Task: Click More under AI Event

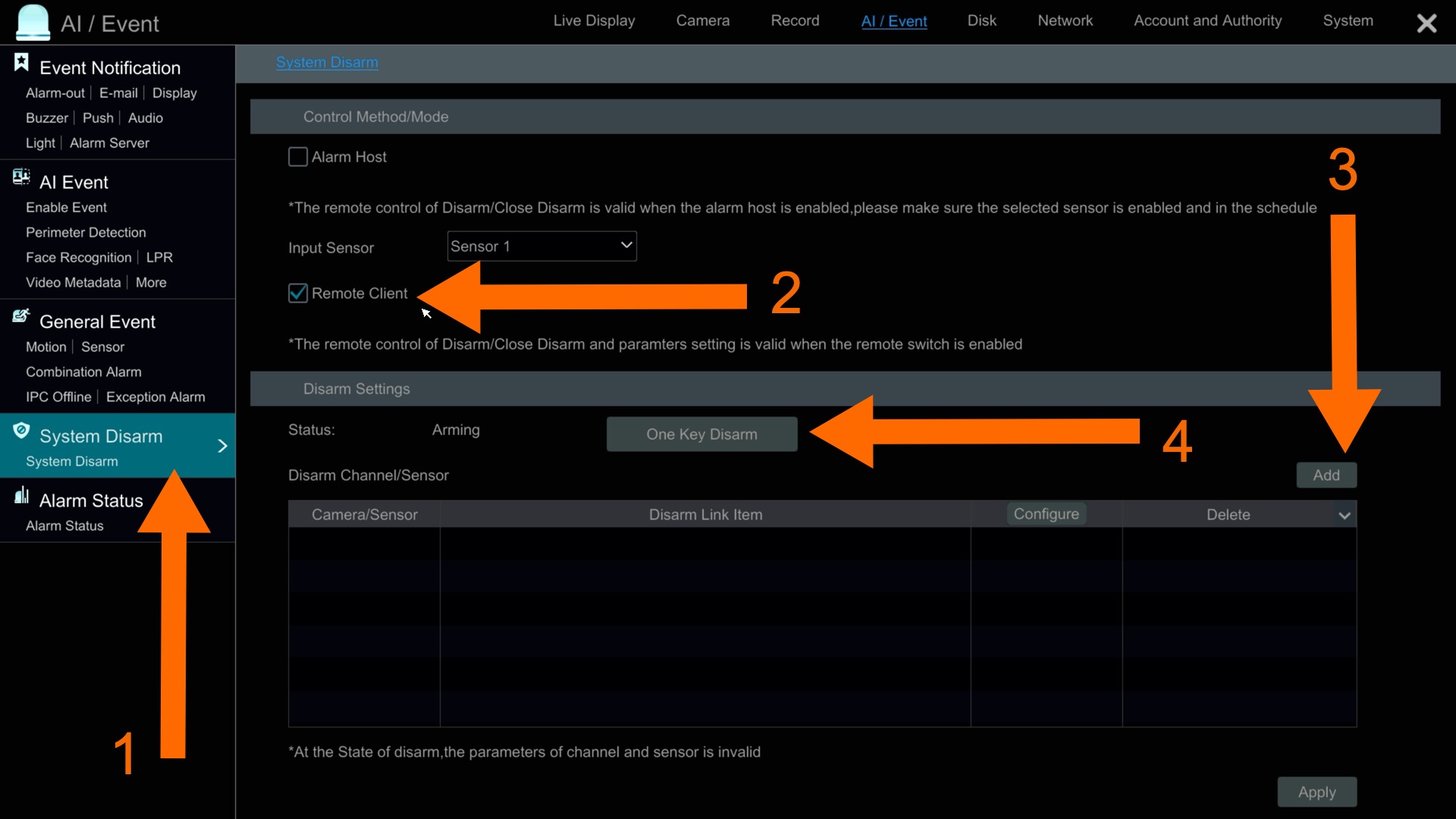Action: point(151,283)
